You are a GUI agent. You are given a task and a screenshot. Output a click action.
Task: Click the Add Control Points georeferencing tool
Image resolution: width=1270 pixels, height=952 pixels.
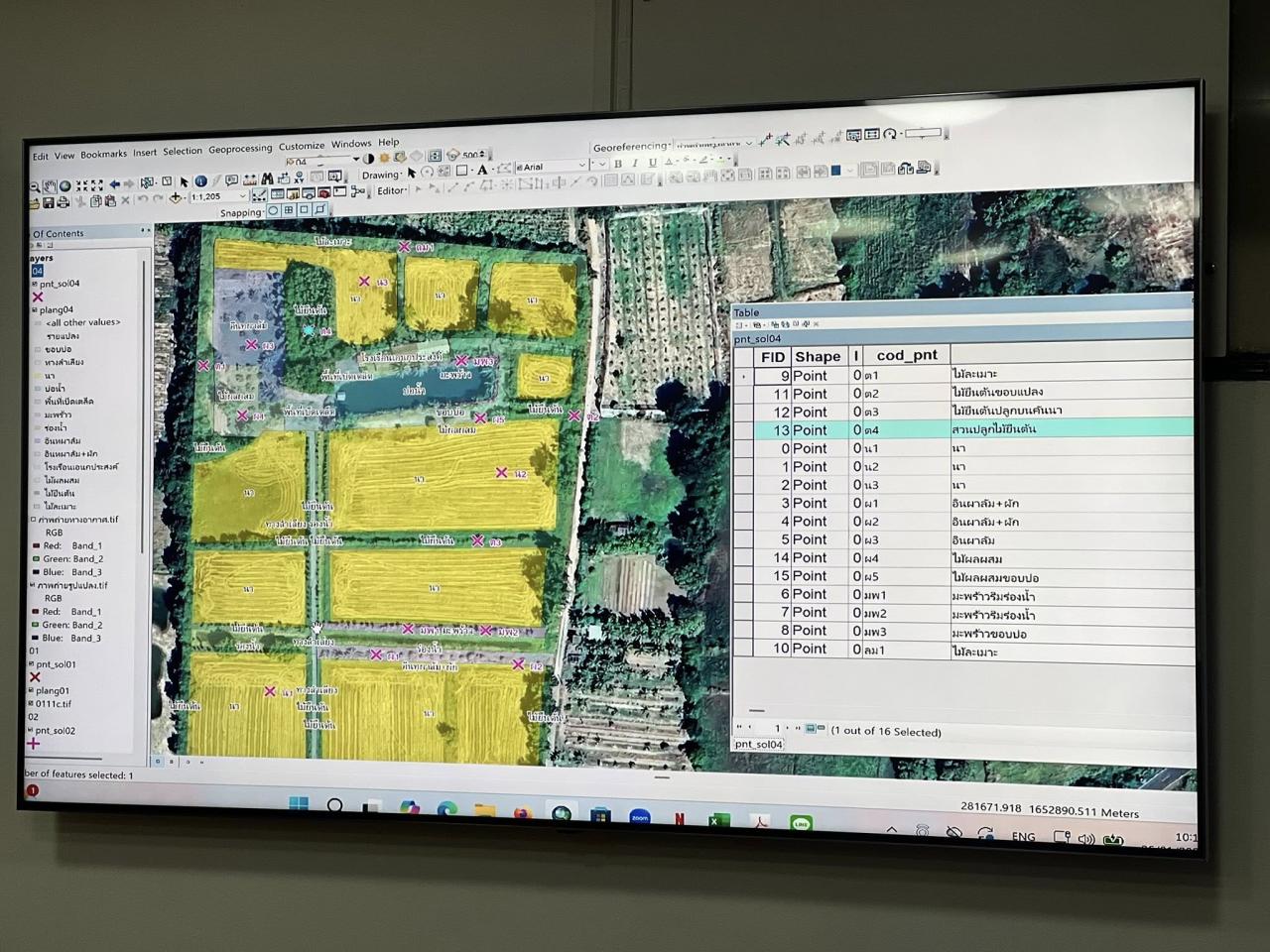[765, 140]
